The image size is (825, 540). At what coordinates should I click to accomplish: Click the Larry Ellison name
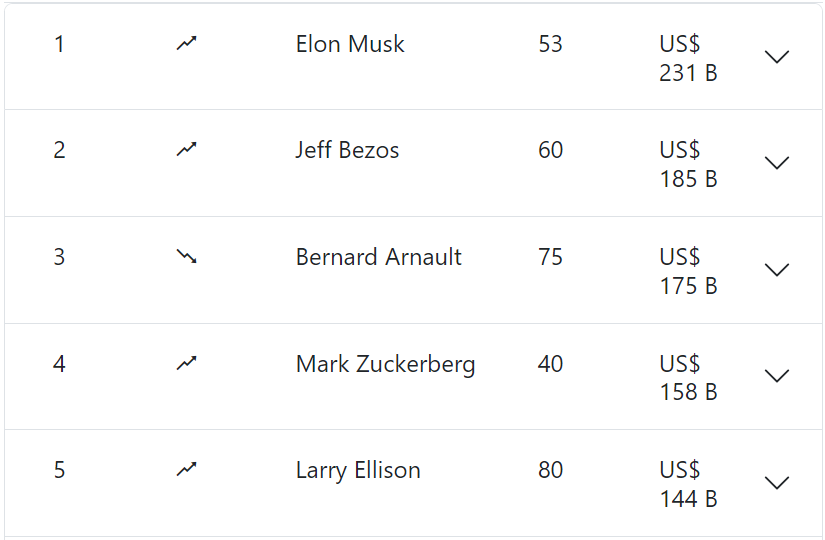(x=358, y=471)
